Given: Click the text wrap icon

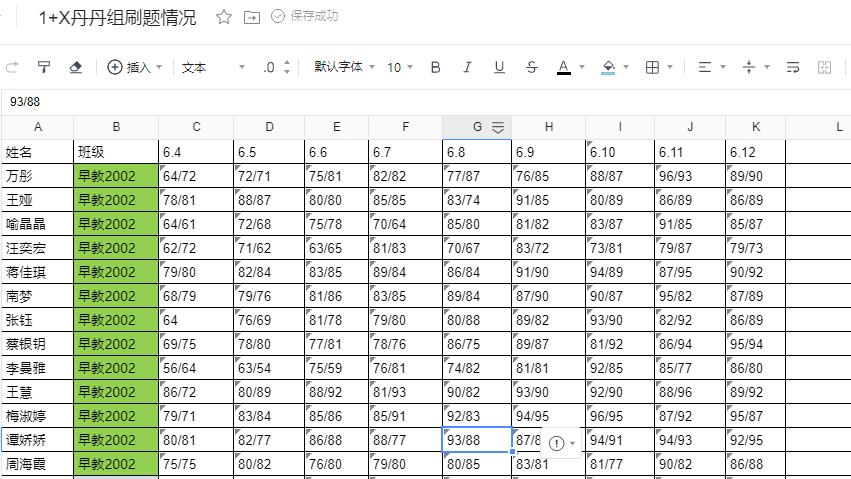Looking at the screenshot, I should coord(793,67).
